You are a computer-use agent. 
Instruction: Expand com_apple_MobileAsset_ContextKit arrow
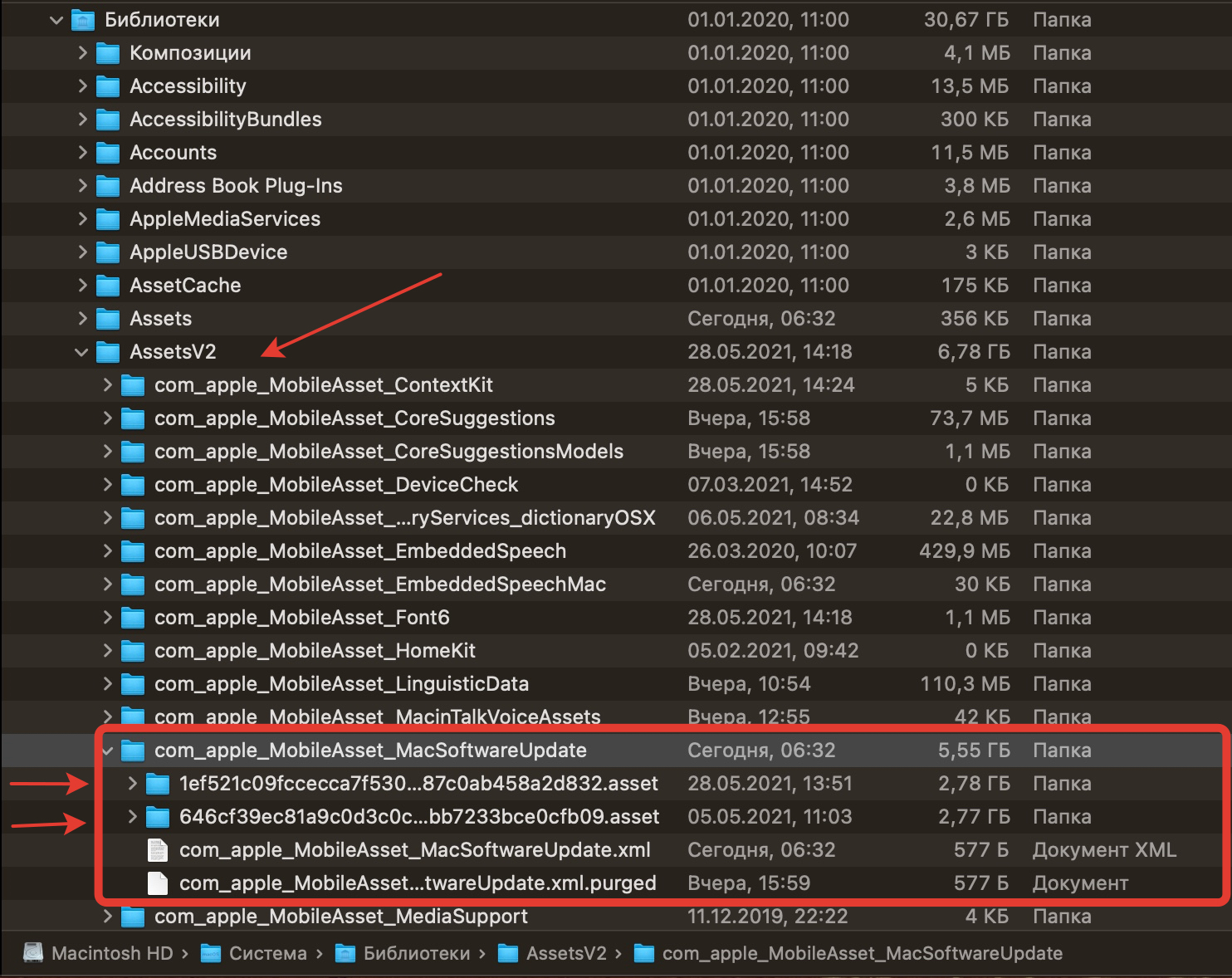pyautogui.click(x=107, y=385)
